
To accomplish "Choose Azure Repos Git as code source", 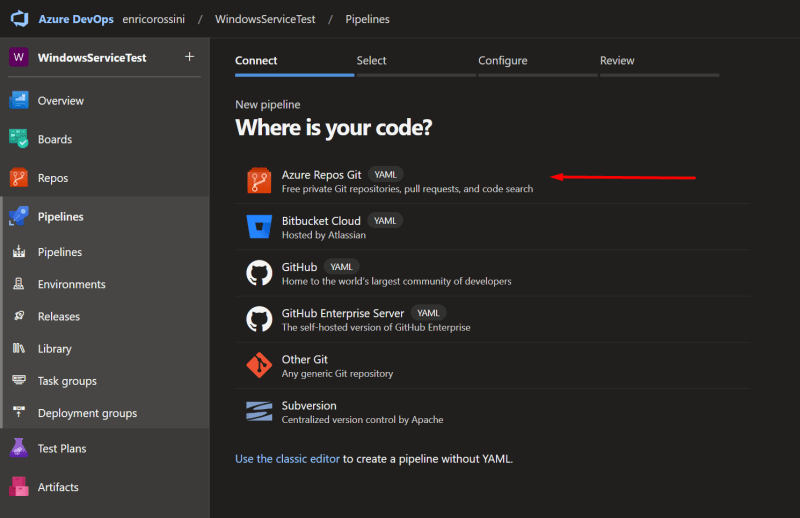I will tap(321, 175).
